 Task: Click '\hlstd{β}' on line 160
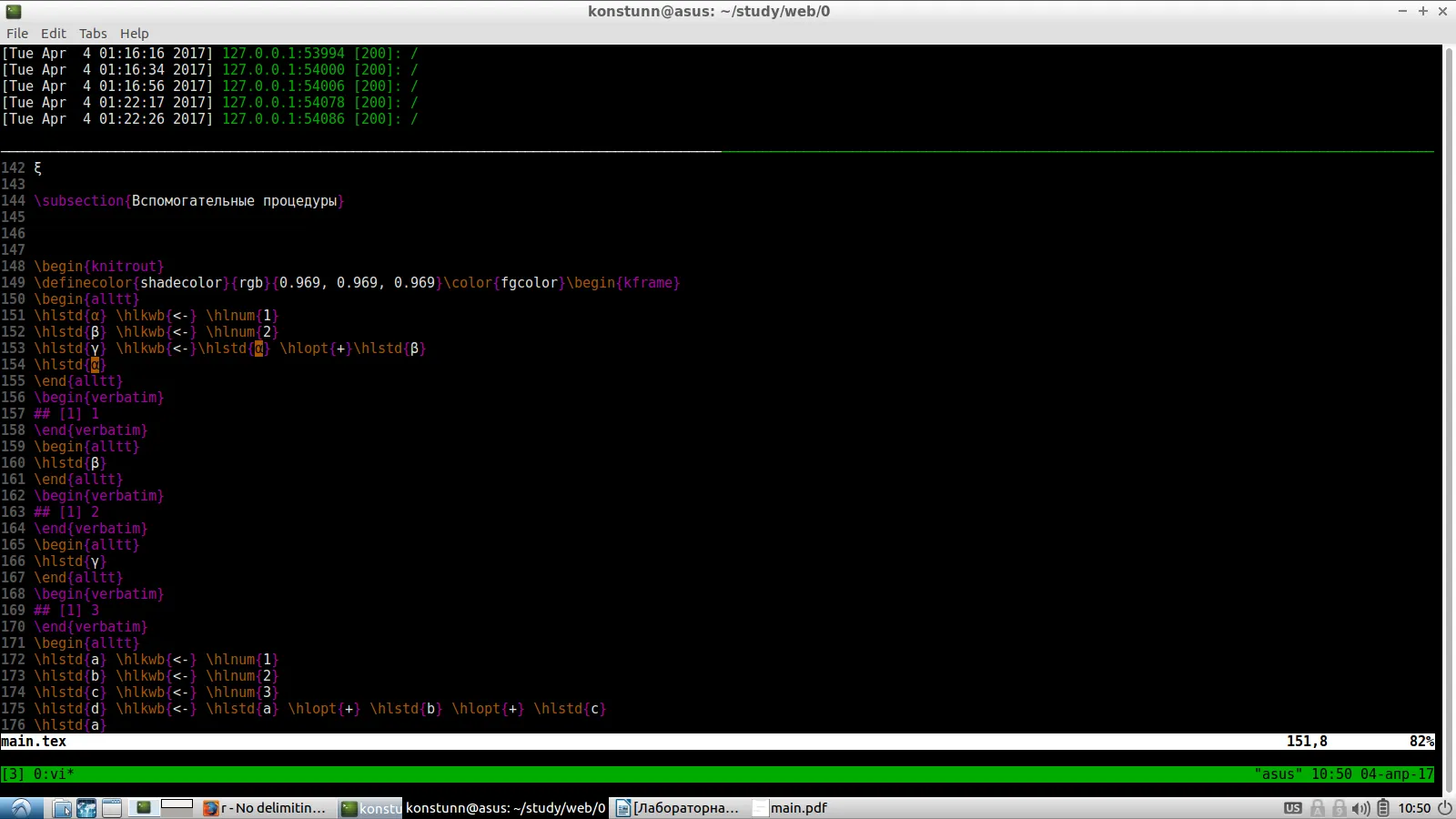(x=71, y=463)
